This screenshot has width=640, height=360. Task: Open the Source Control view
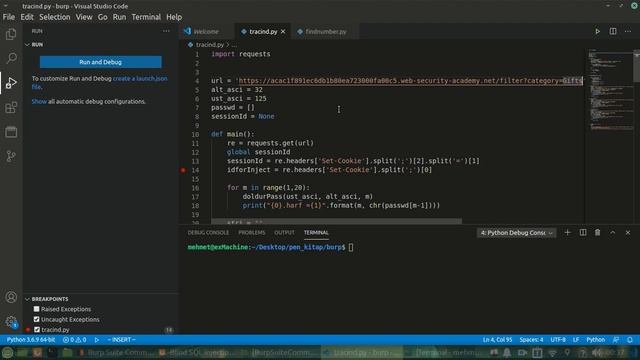[x=11, y=156]
